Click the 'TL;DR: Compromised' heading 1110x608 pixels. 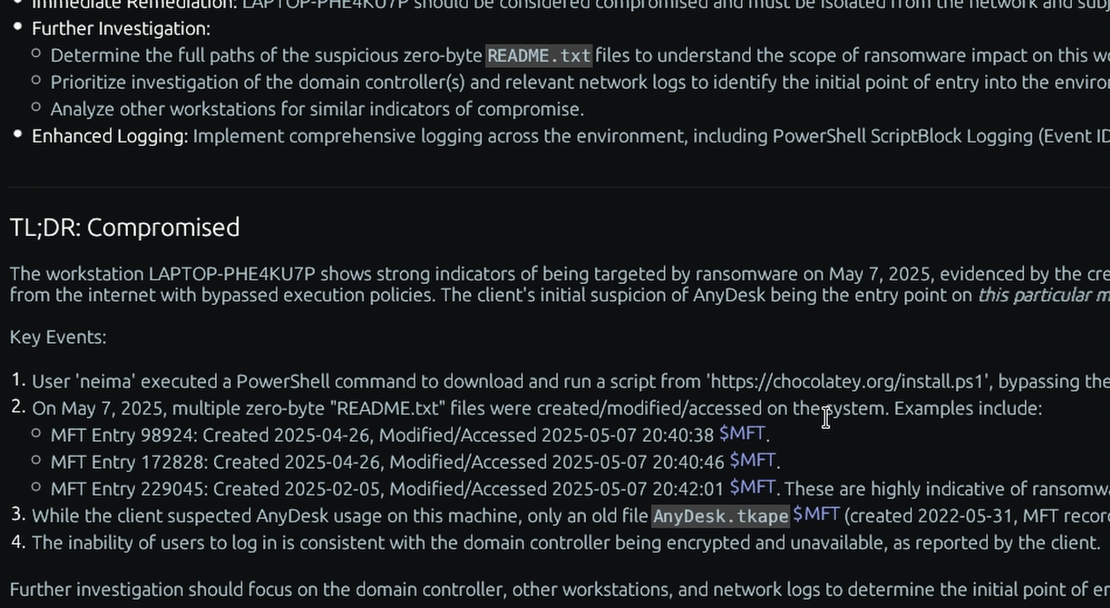[125, 227]
